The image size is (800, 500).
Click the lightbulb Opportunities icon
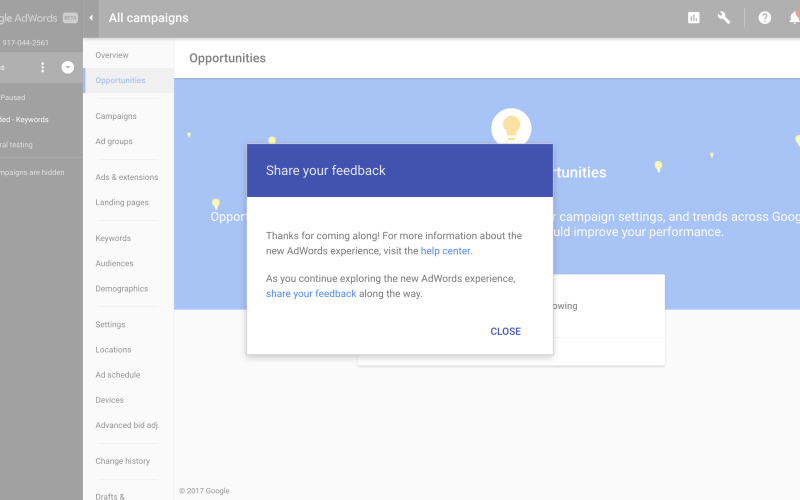(x=511, y=128)
